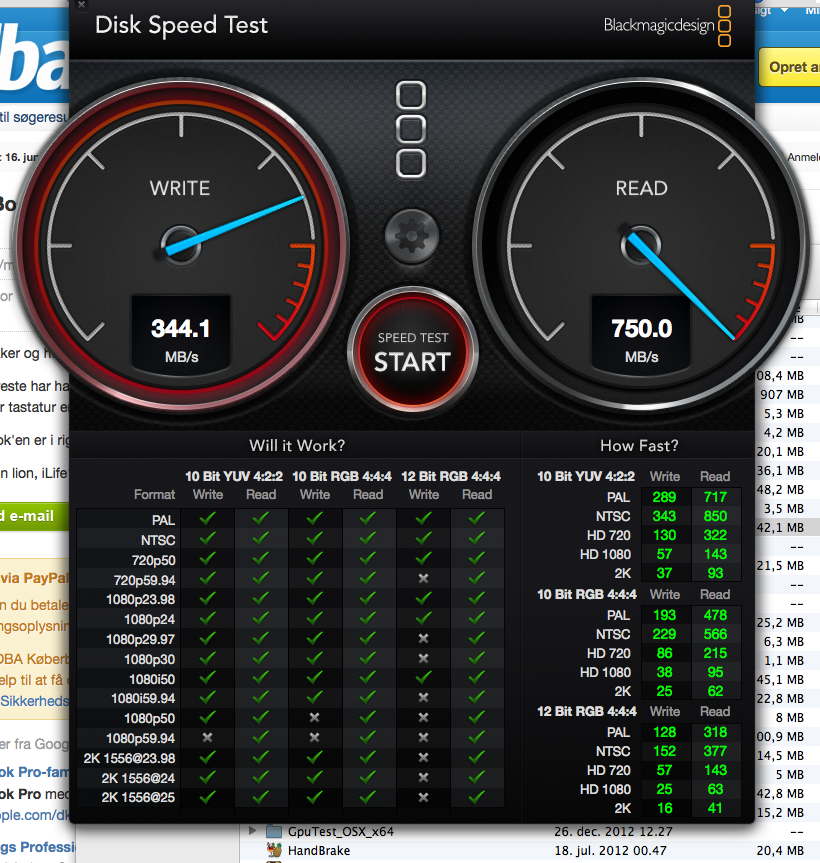Click the 720p59.94 format row label
Screen dimensions: 820x863
[144, 580]
